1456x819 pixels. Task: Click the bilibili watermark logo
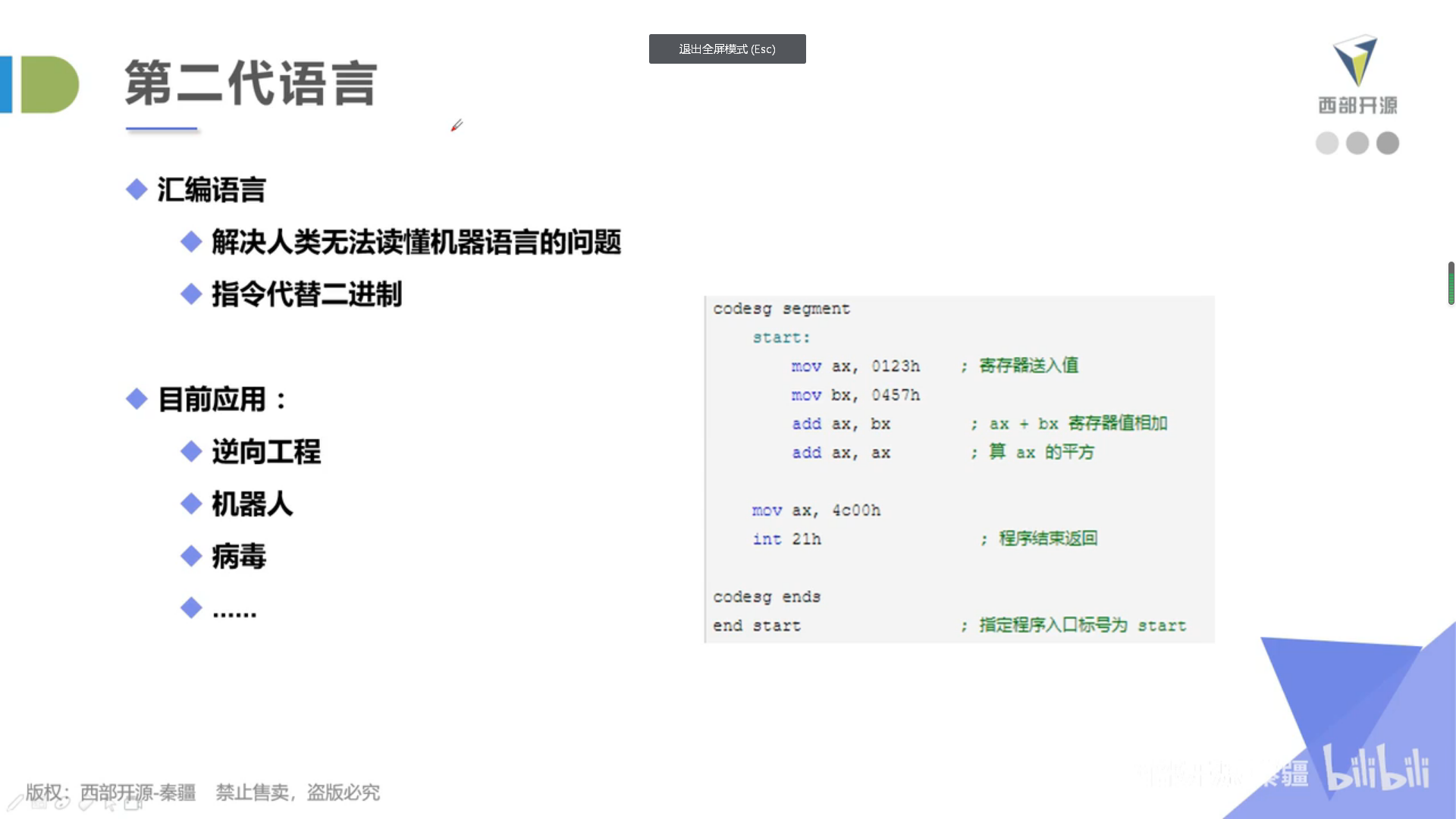1376,769
